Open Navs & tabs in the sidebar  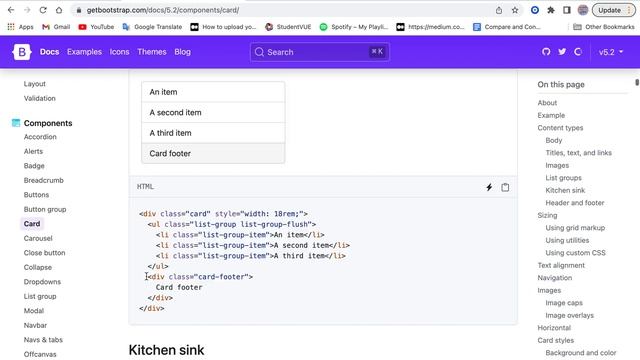43,340
